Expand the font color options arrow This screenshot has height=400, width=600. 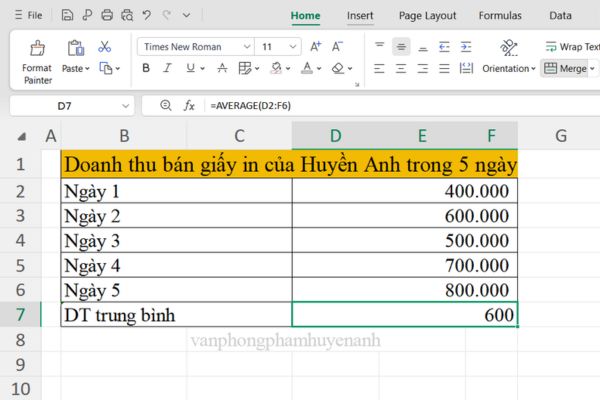[319, 69]
